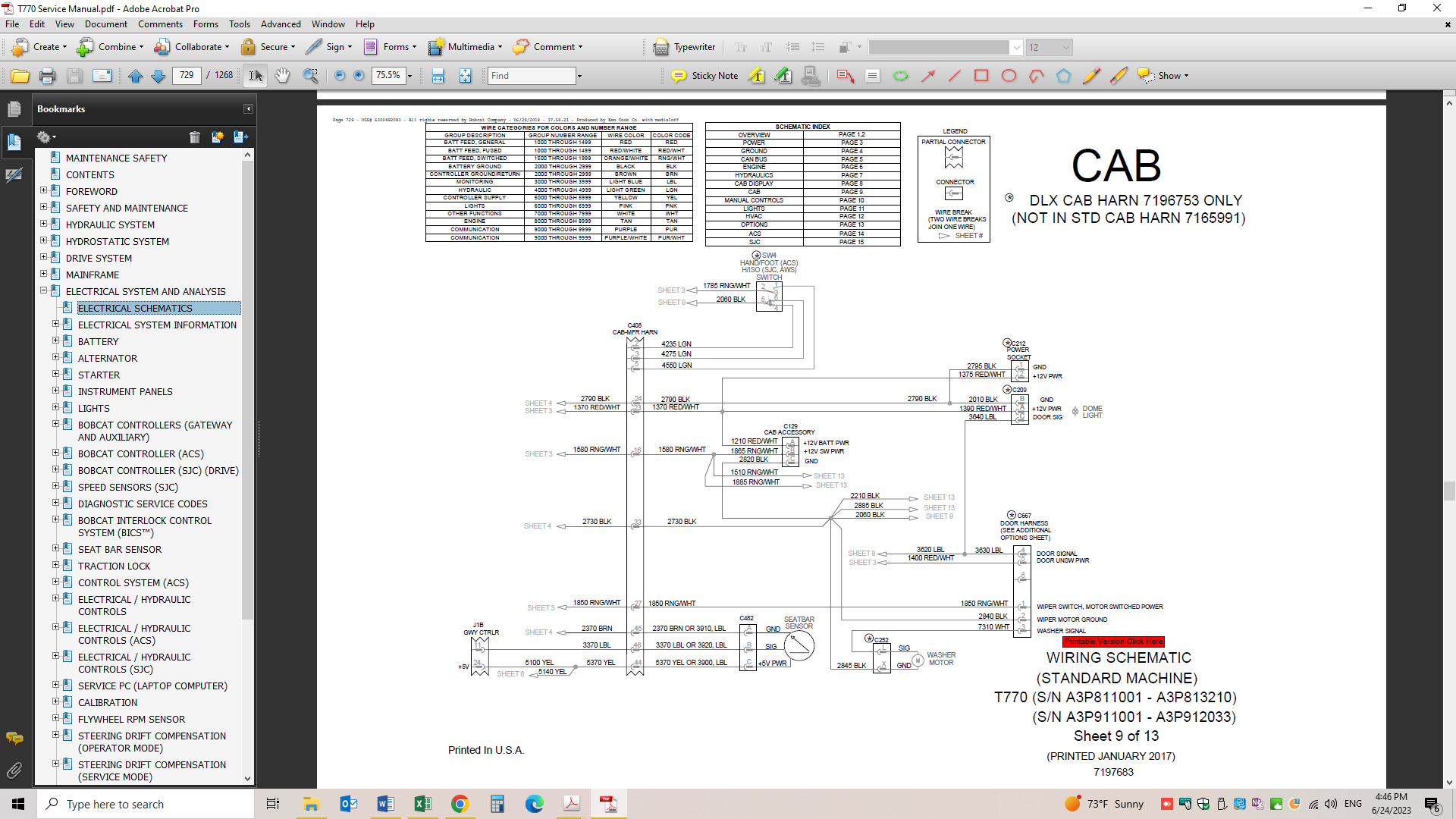Viewport: 1456px width, 819px height.
Task: Open the Show dropdown in comment toolbar
Action: click(1163, 76)
